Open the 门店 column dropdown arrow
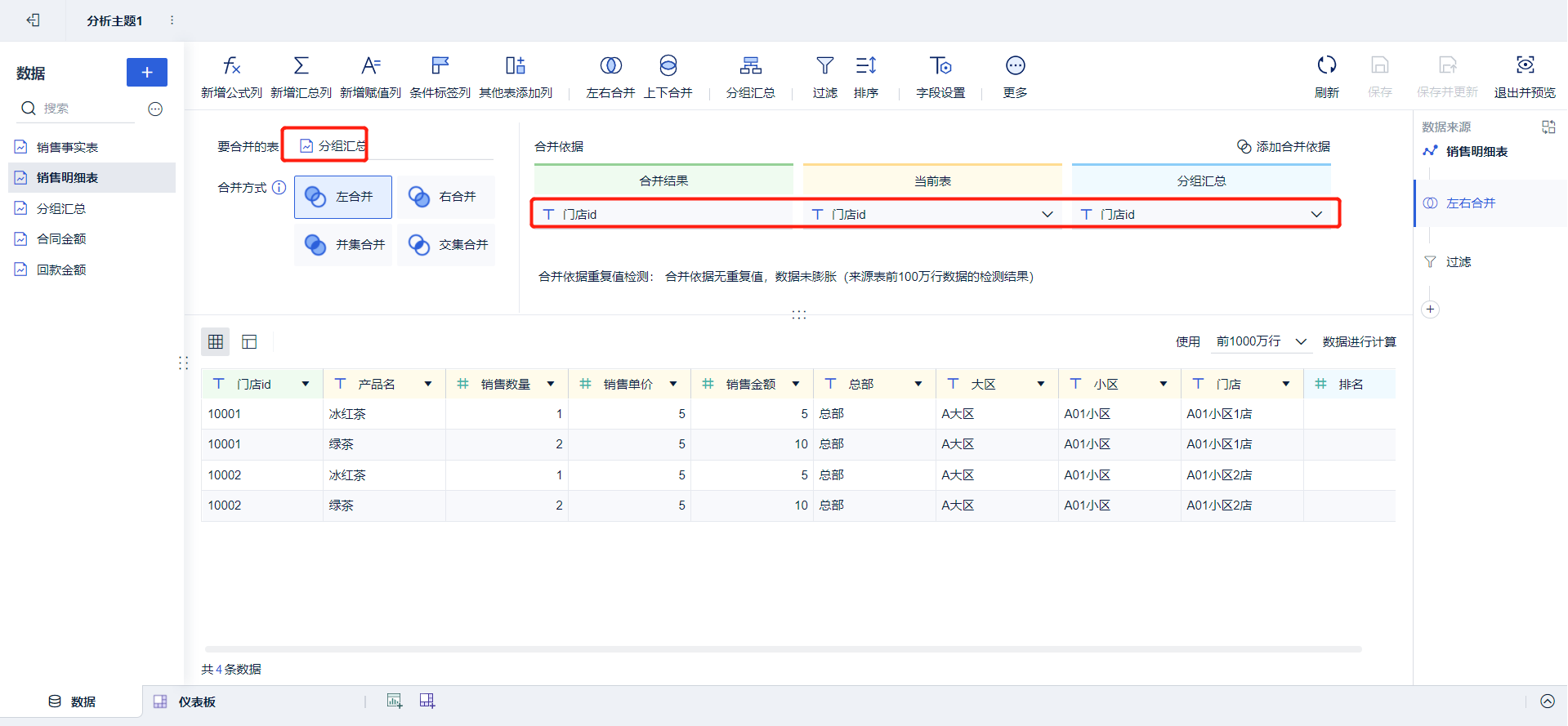This screenshot has height=726, width=1568. tap(1286, 384)
